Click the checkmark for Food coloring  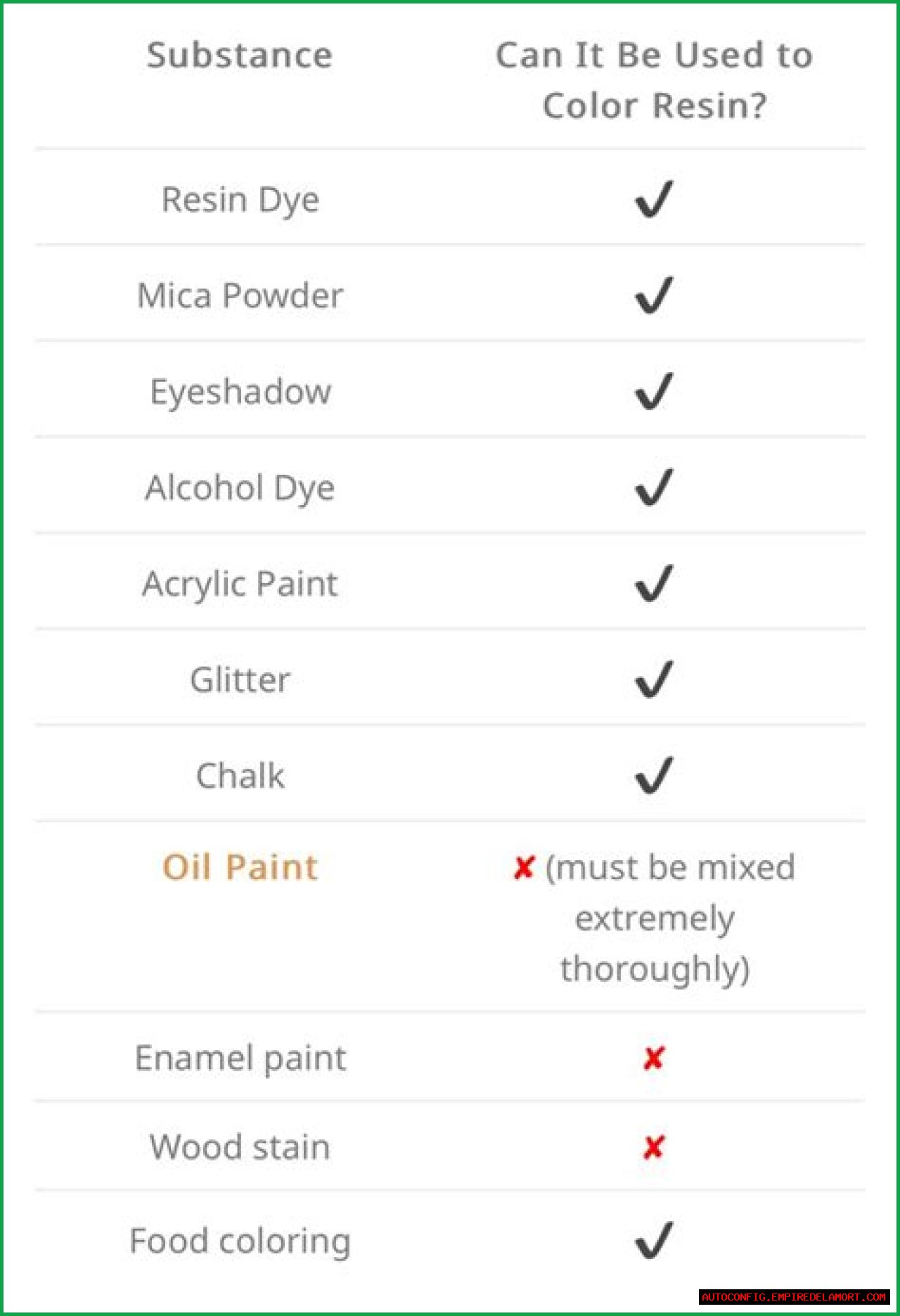654,1240
